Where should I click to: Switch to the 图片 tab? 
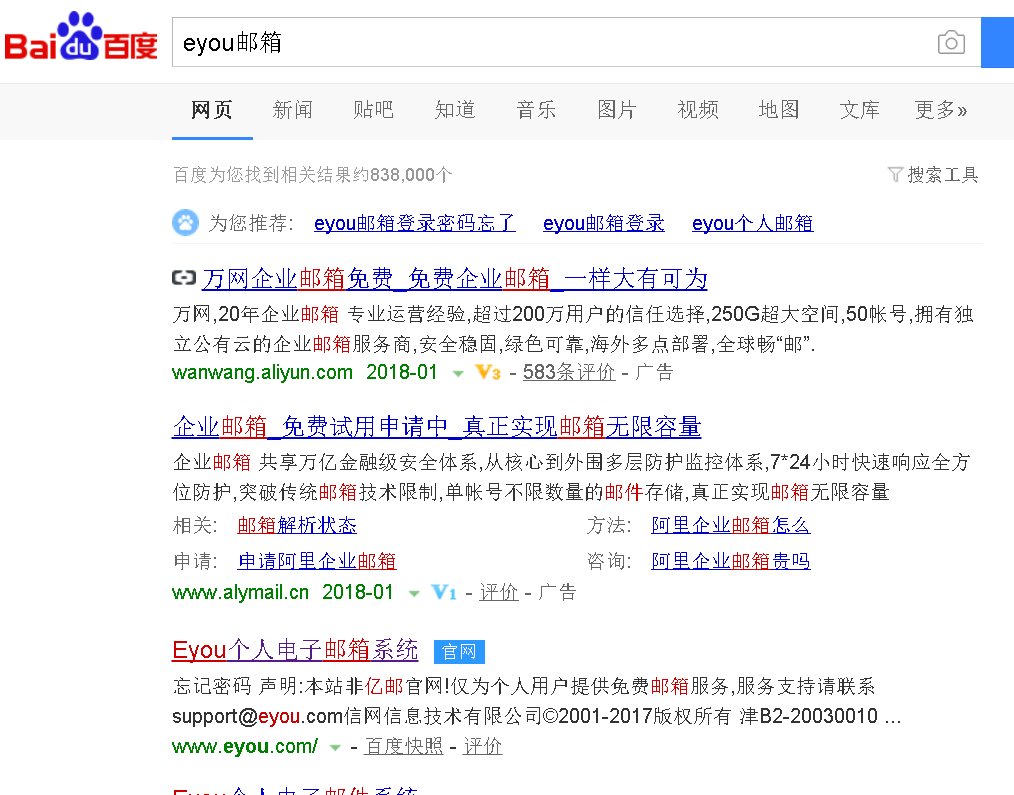tap(617, 110)
